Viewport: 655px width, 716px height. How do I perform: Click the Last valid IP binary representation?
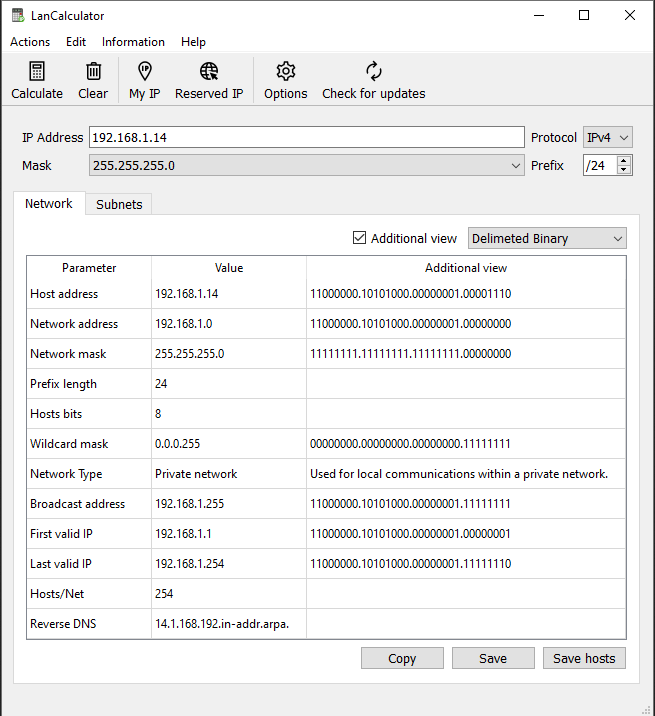411,564
